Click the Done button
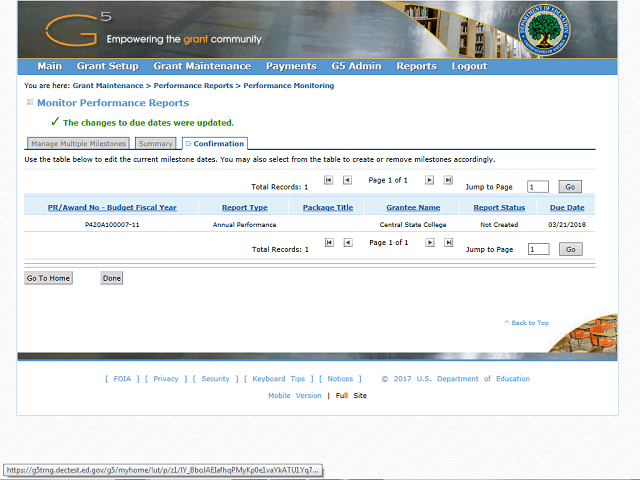 (112, 278)
